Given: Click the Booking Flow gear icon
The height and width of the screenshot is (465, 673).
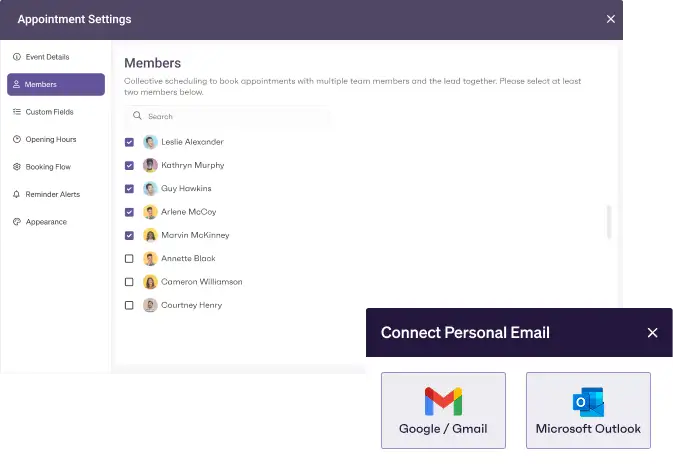Looking at the screenshot, I should [x=17, y=167].
